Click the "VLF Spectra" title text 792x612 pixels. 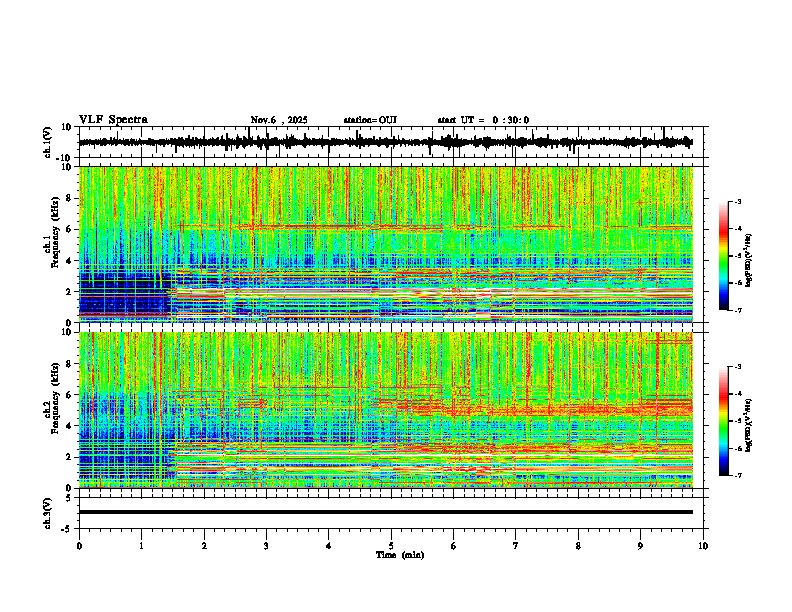tap(113, 120)
